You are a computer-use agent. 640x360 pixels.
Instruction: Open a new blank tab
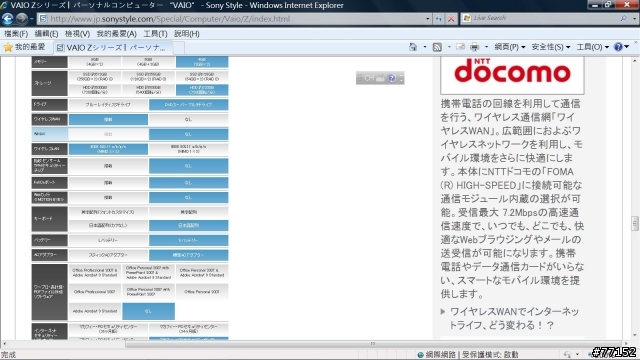(178, 48)
